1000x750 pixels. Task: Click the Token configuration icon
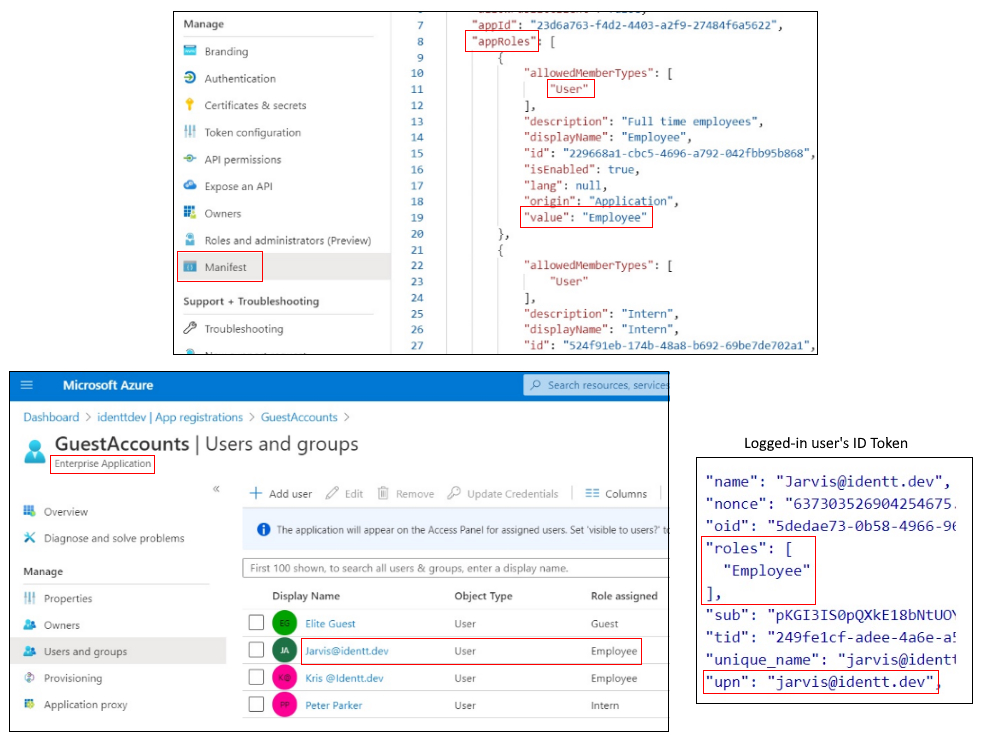[190, 131]
